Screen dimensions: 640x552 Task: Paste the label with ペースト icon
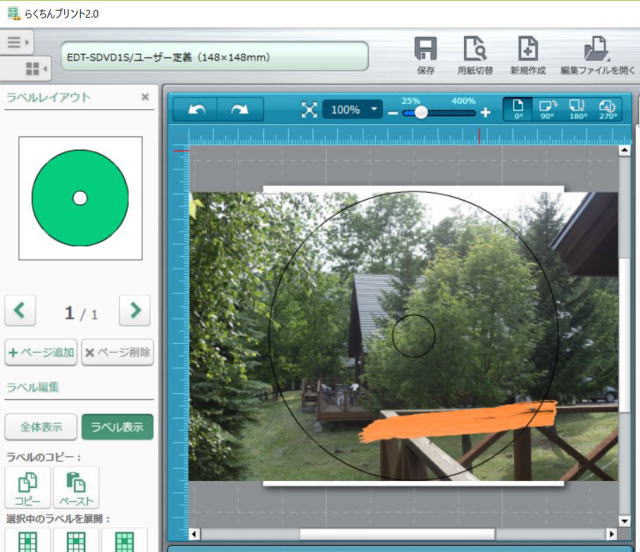tap(76, 485)
